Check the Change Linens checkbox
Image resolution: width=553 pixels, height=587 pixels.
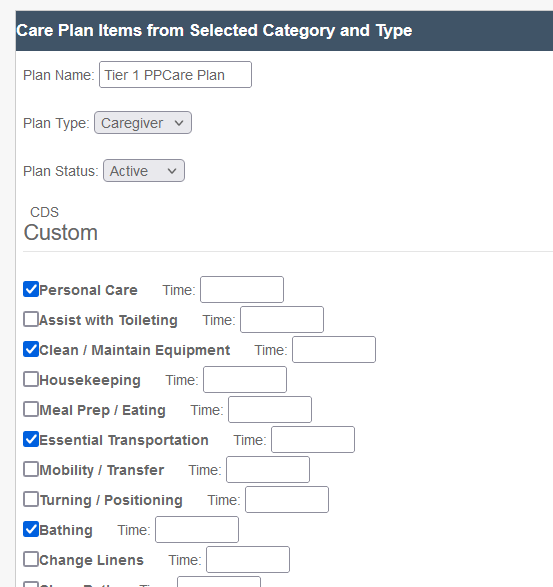coord(31,559)
